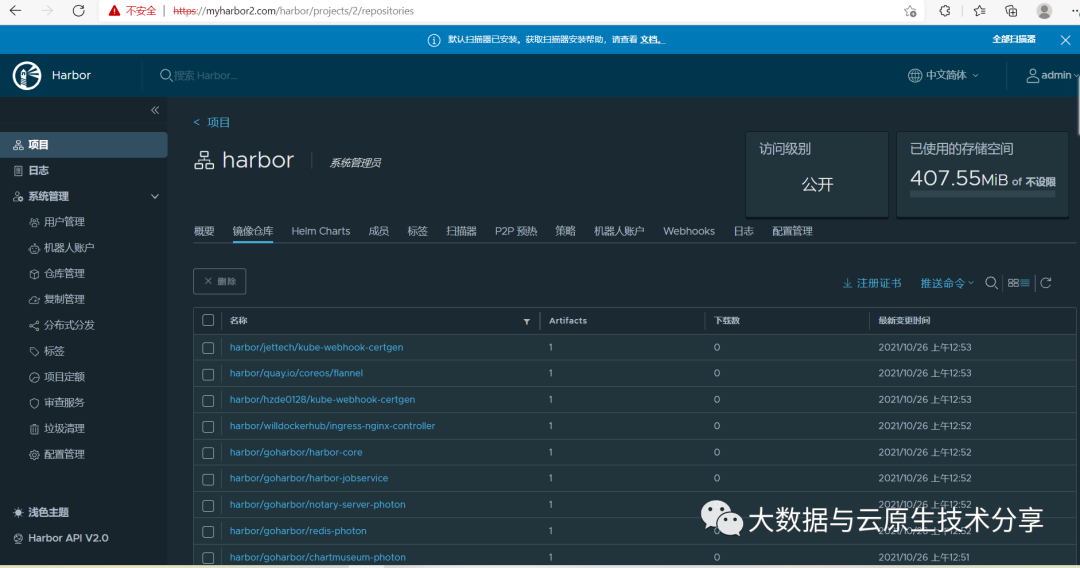Check the kube-webhook-certgen jettech row checkbox
Screen dimensions: 1080x568
(x=208, y=348)
